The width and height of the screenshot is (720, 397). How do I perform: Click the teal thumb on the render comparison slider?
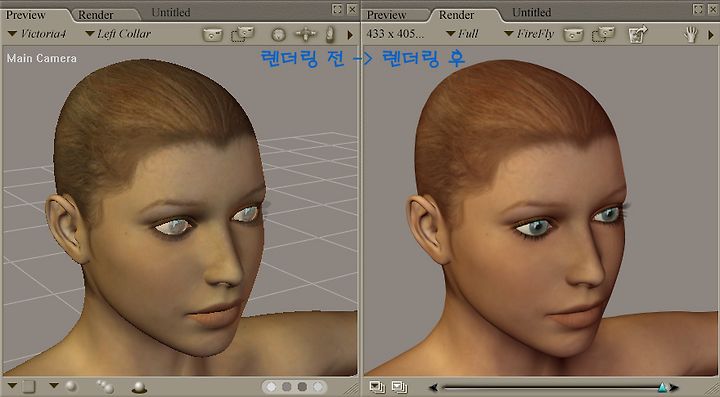[662, 388]
